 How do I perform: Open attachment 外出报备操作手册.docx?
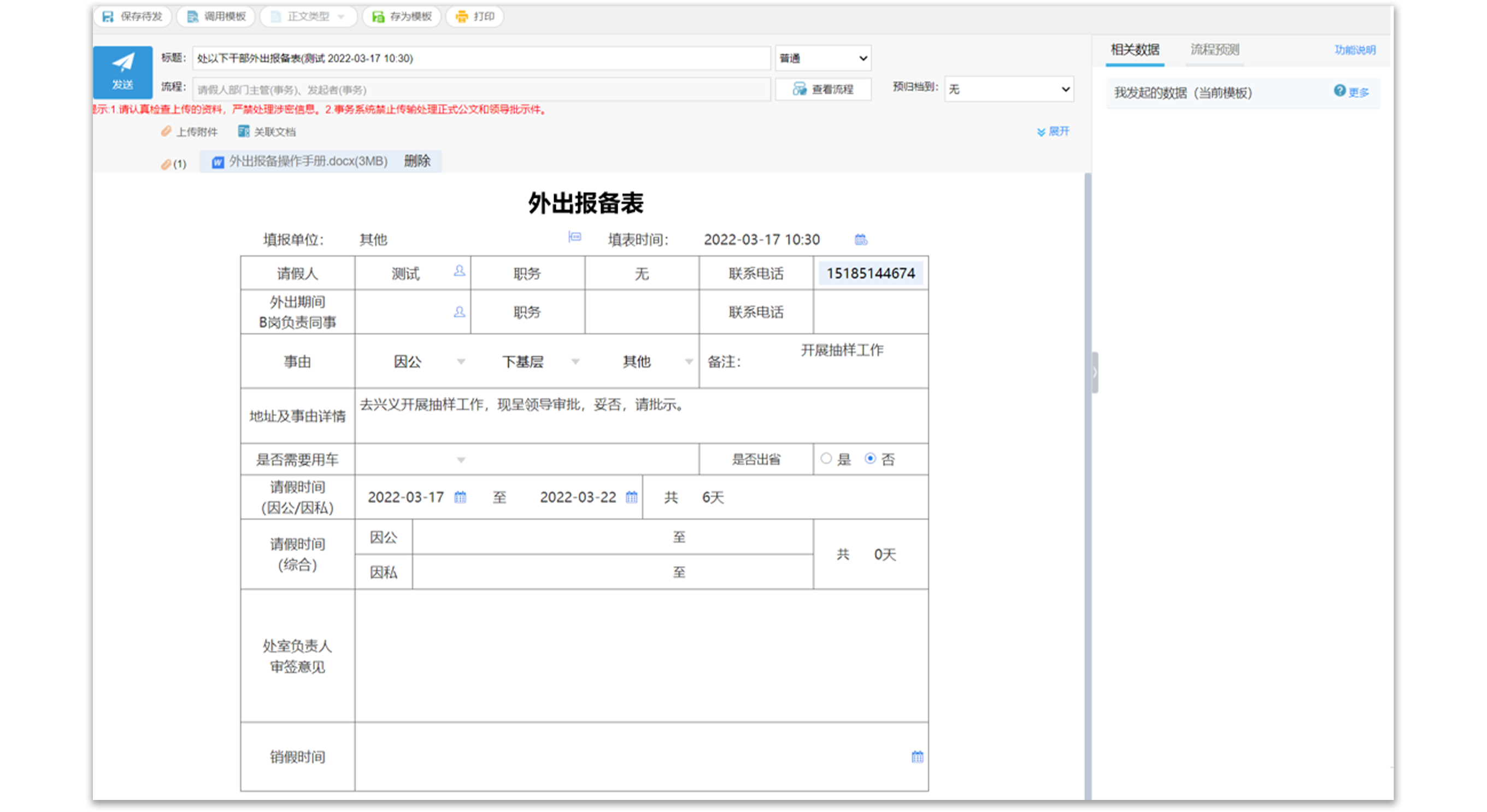(x=300, y=161)
